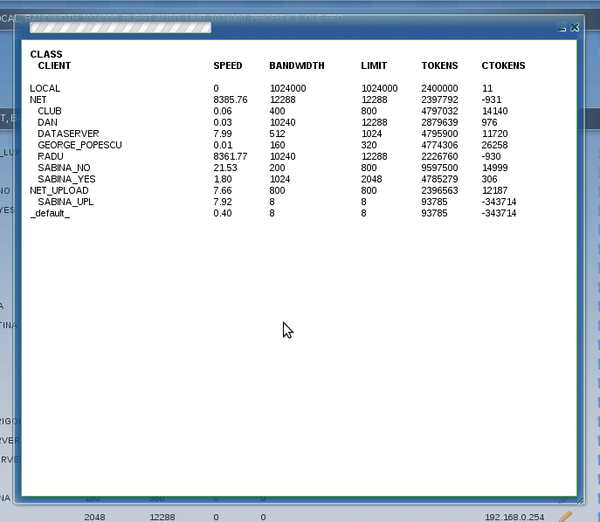Select the CLIENT header label
Viewport: 600px width, 522px height.
54,66
